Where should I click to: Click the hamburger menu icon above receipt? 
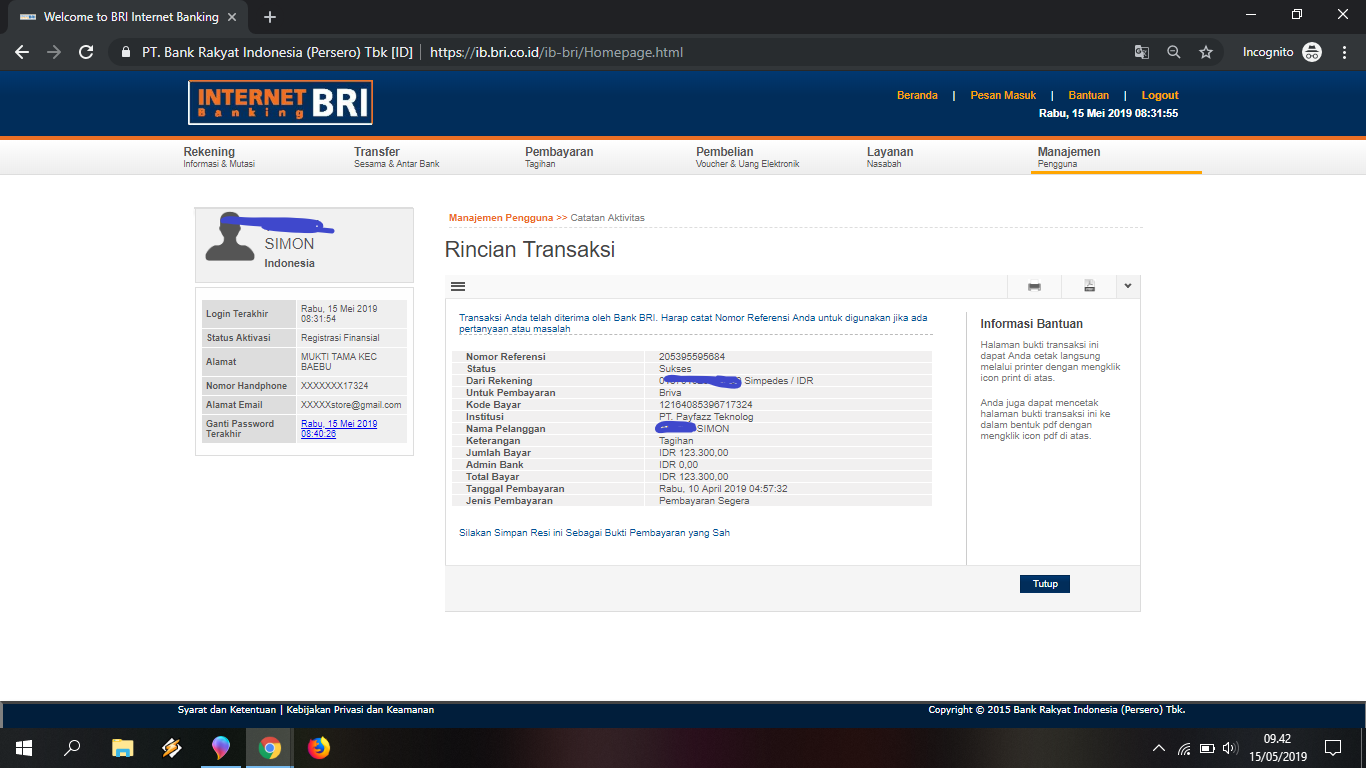click(x=458, y=286)
